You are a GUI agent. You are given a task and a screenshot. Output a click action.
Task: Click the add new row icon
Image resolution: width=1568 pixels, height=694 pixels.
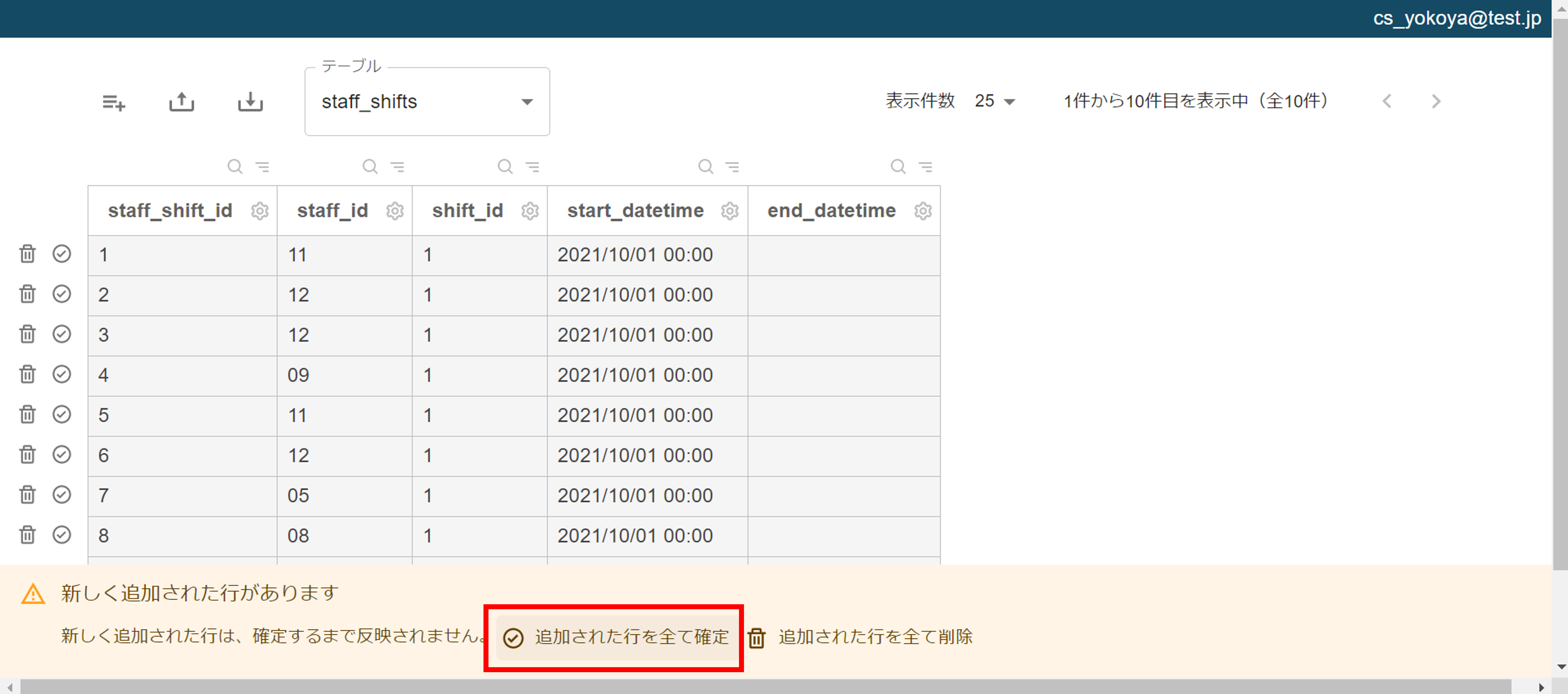point(114,102)
